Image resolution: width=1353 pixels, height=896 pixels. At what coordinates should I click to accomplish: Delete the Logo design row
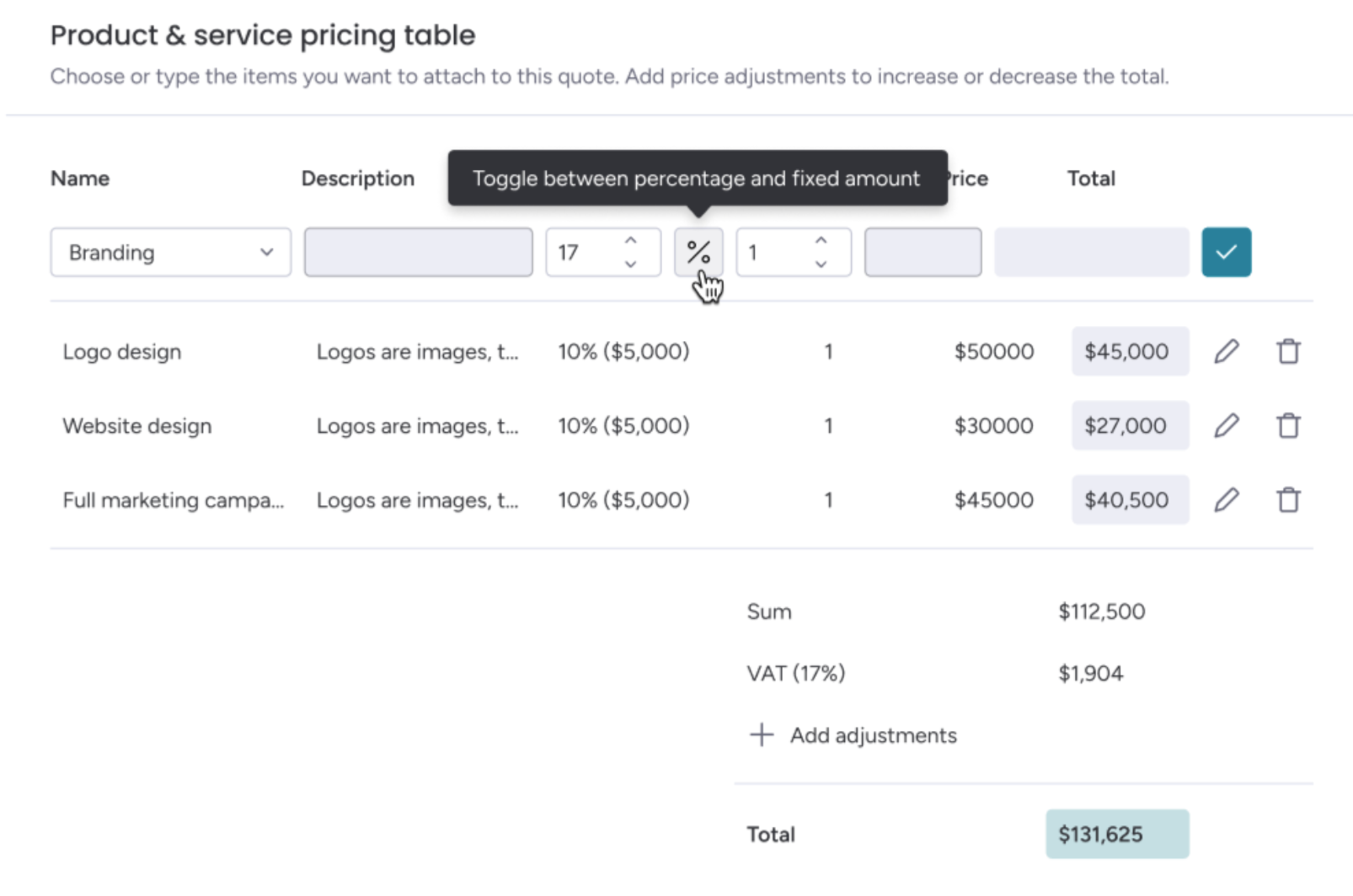[x=1288, y=351]
